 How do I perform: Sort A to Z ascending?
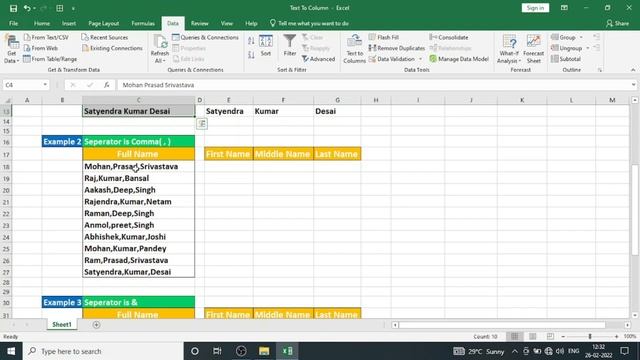tap(251, 40)
